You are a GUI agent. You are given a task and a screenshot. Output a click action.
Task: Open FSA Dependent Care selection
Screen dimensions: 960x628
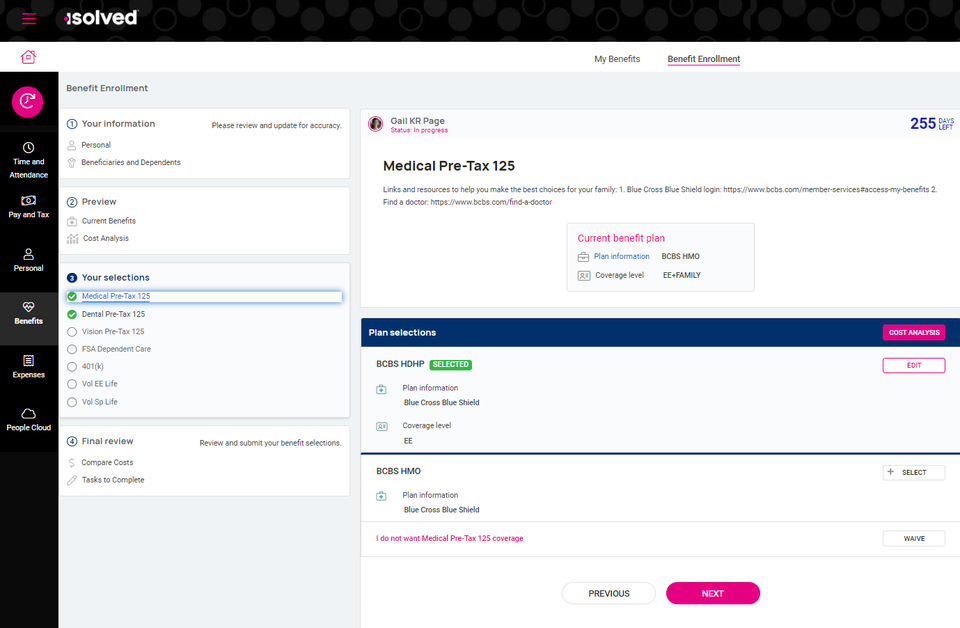click(116, 349)
